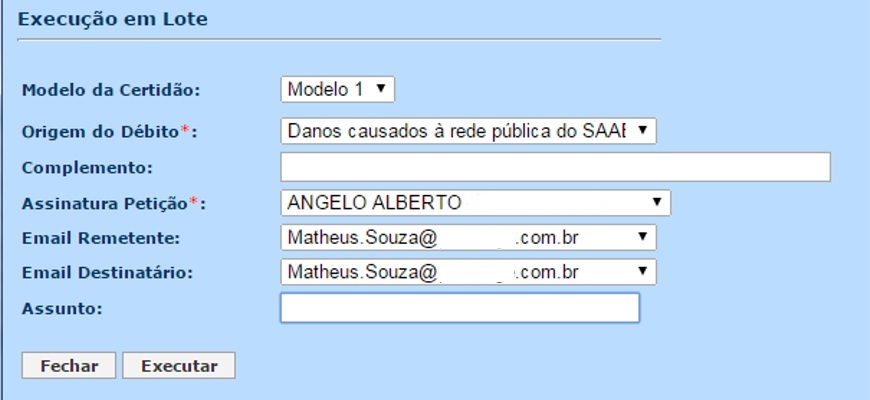Screen dimensions: 870x400
Task: Click the "Execução em Lote" heading
Action: click(x=113, y=19)
